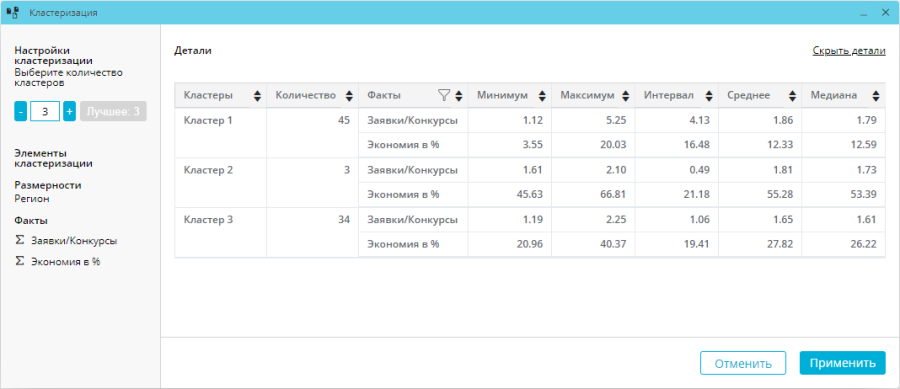This screenshot has height=389, width=900.
Task: Click the Скрыть детали link
Action: (849, 50)
